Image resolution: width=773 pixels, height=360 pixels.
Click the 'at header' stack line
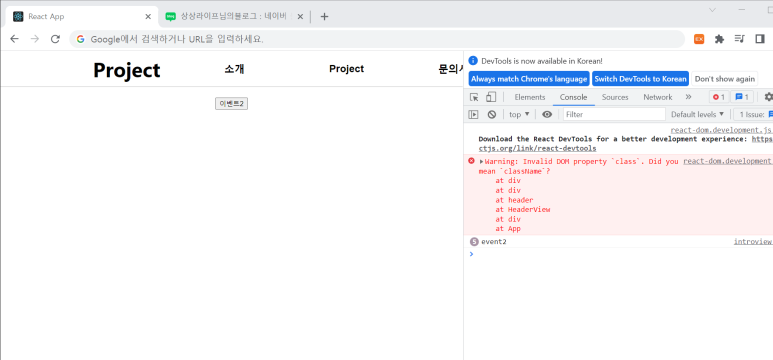[x=514, y=200]
